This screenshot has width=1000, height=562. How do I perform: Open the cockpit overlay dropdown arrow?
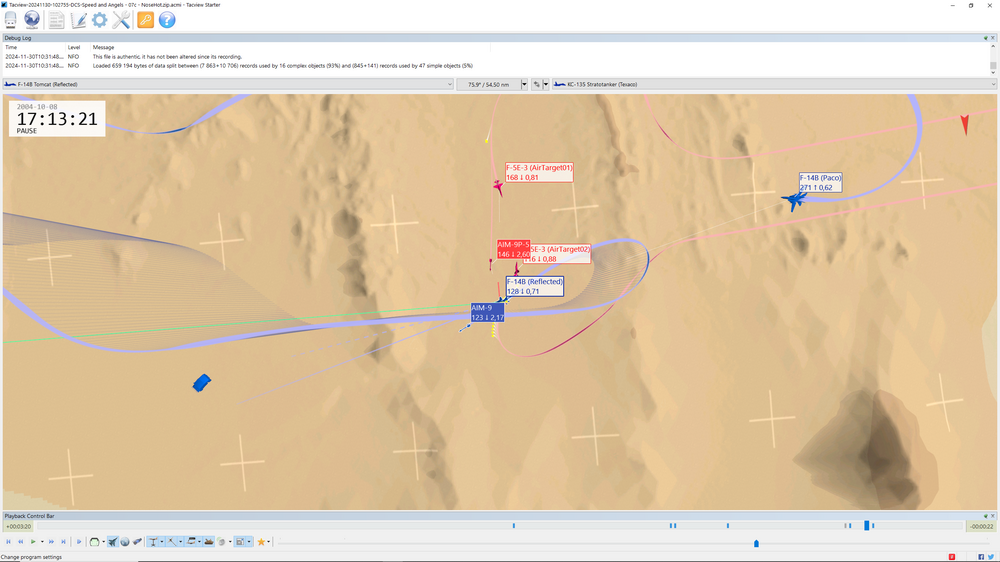coord(249,542)
